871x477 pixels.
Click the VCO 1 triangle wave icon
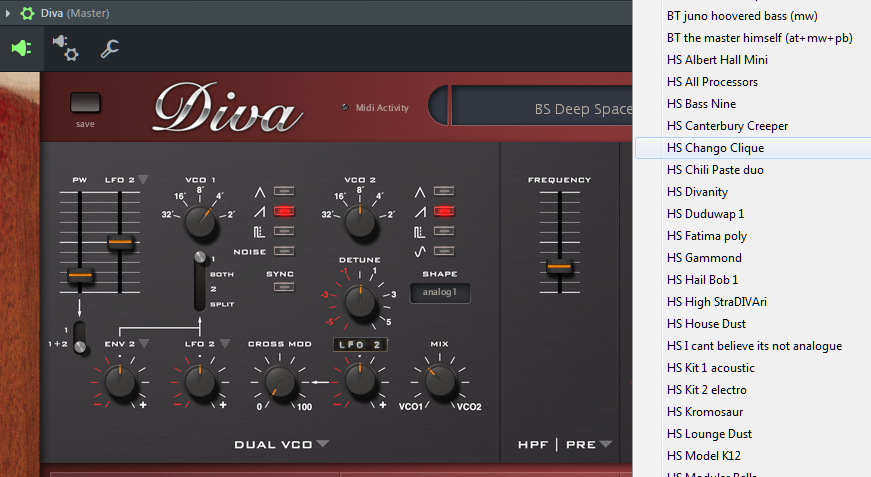[260, 192]
